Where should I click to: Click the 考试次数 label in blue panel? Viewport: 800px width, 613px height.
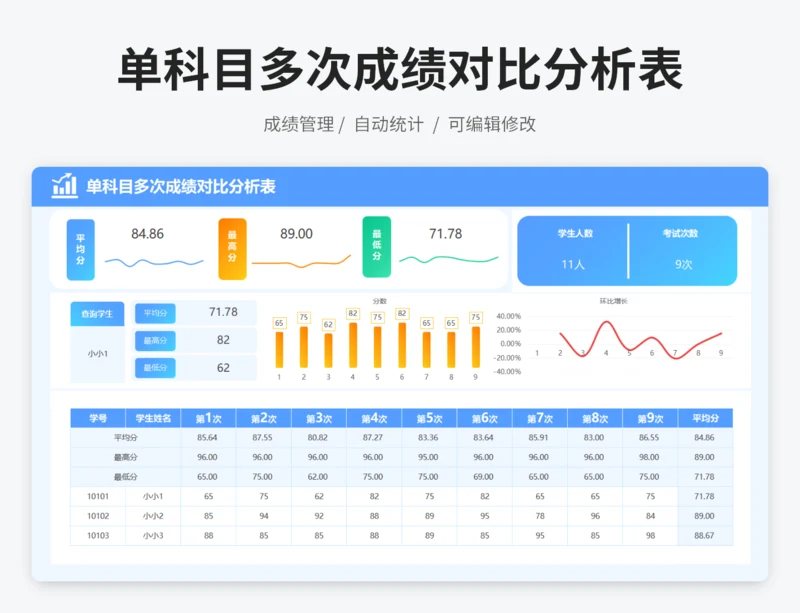pos(680,233)
